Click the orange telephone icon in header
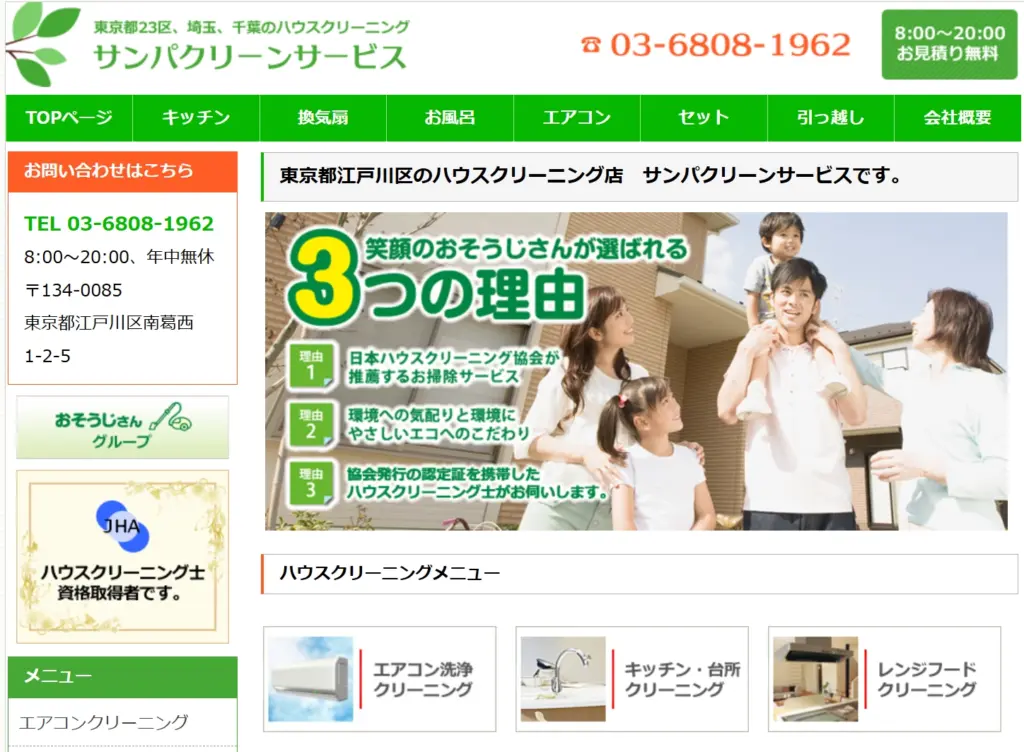The width and height of the screenshot is (1024, 752). [x=591, y=45]
